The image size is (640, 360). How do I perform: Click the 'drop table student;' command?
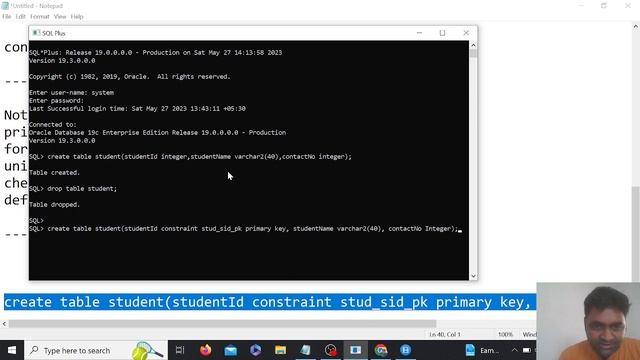(x=82, y=189)
